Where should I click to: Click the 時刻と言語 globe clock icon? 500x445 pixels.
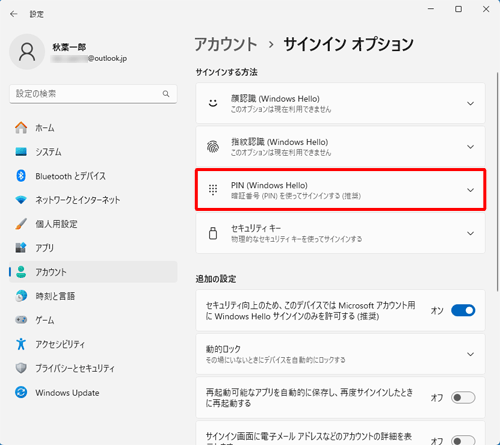point(21,296)
